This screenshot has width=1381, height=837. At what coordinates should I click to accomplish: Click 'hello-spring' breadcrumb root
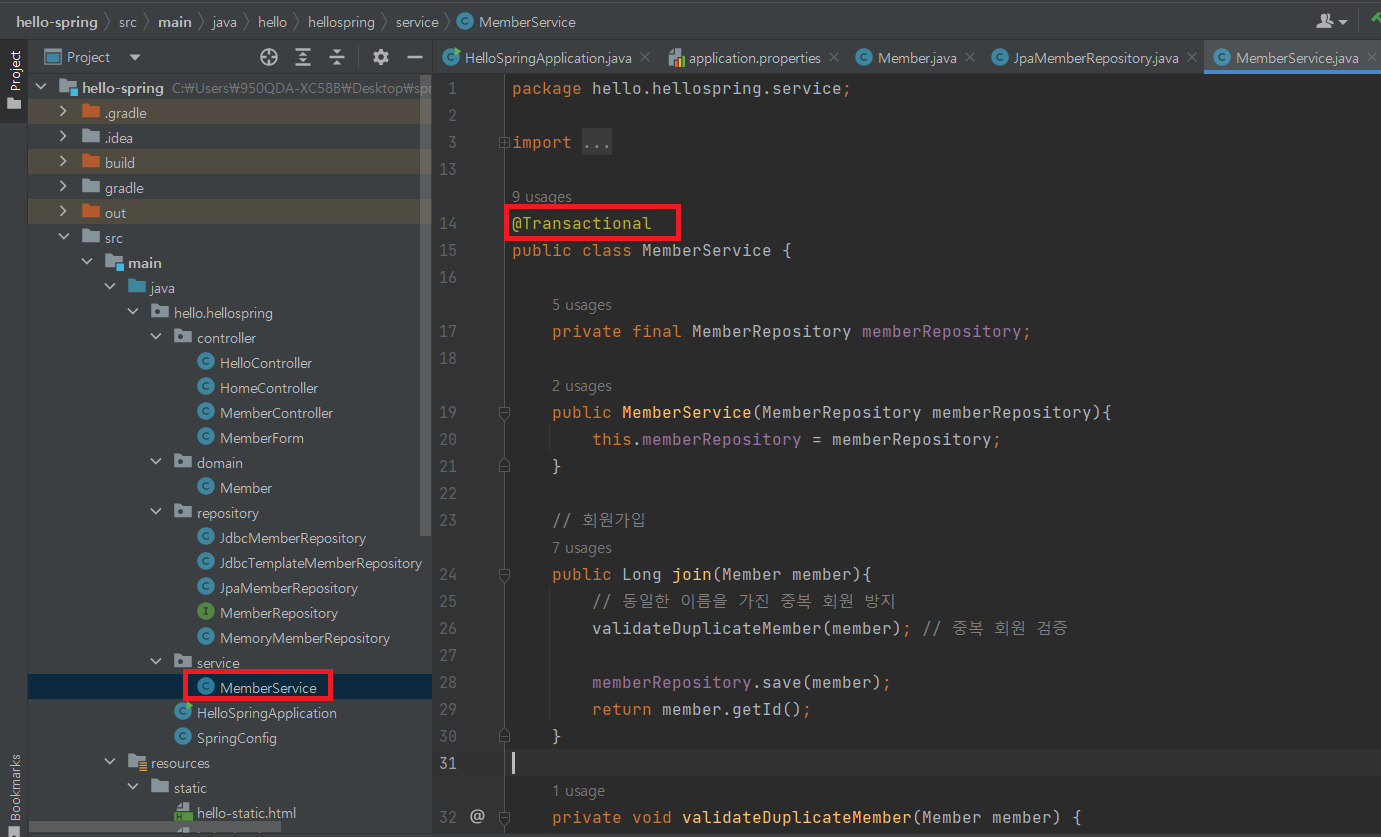[x=57, y=21]
